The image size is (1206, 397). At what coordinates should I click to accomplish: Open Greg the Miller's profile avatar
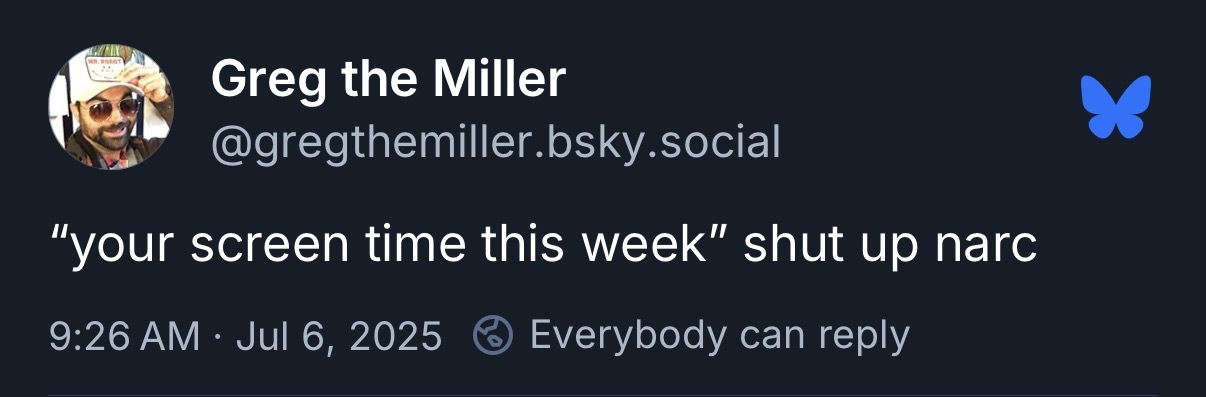point(111,107)
